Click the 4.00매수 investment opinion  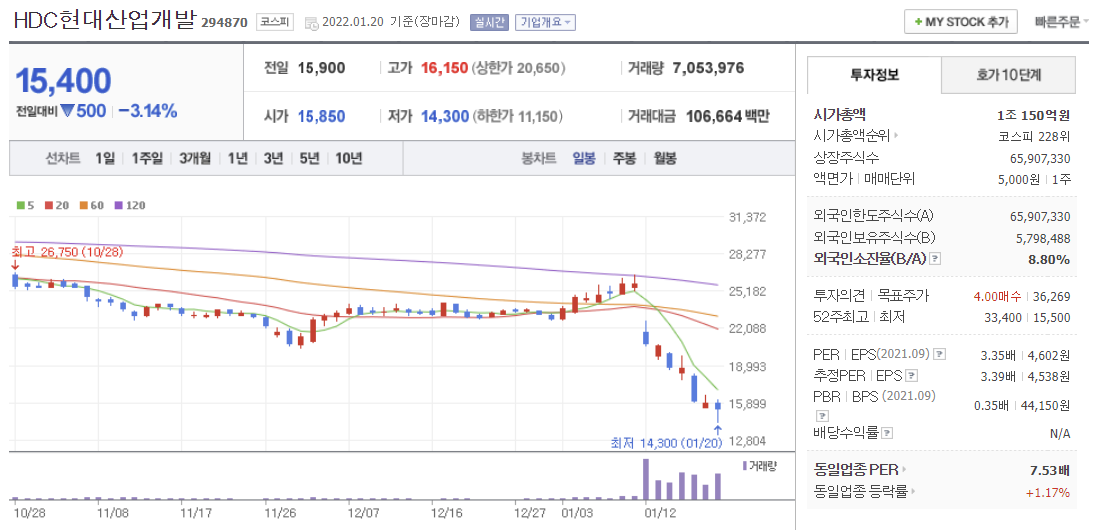[997, 297]
